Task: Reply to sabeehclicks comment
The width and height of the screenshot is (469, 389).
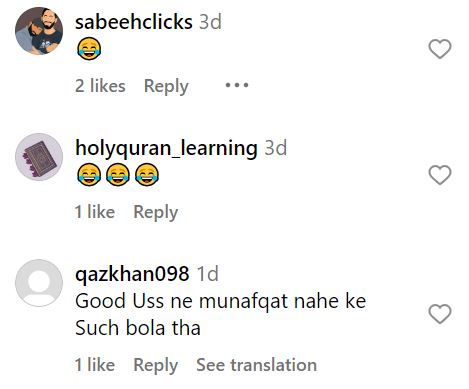Action: click(166, 86)
